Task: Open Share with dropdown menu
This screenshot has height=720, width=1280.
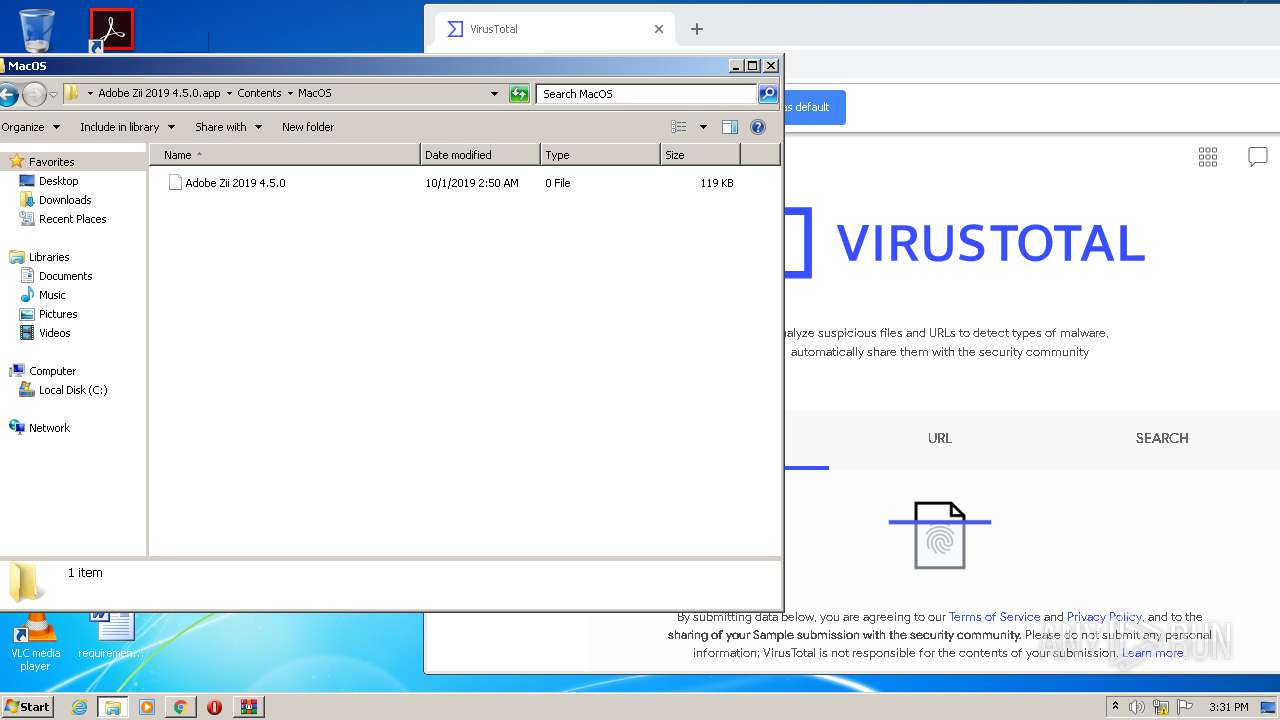Action: [x=228, y=127]
